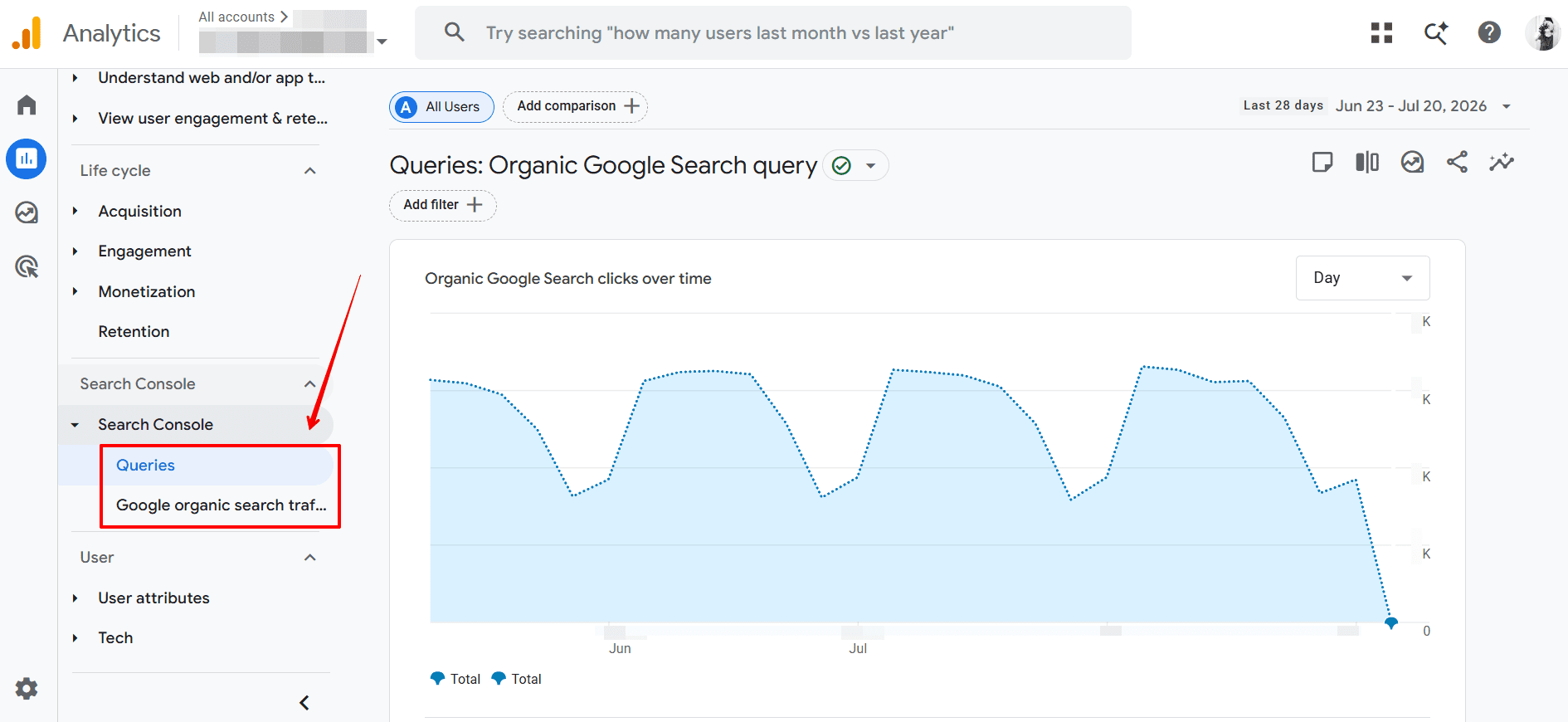Open Admin settings gear icon
This screenshot has width=1568, height=722.
coord(27,688)
